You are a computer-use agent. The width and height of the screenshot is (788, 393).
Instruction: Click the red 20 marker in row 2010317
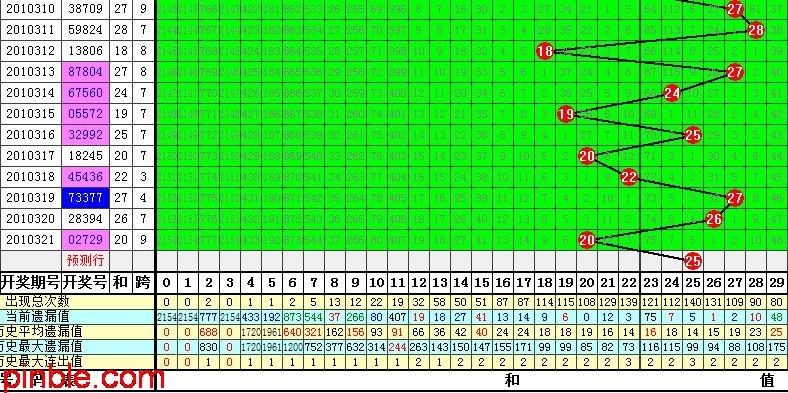(x=587, y=156)
